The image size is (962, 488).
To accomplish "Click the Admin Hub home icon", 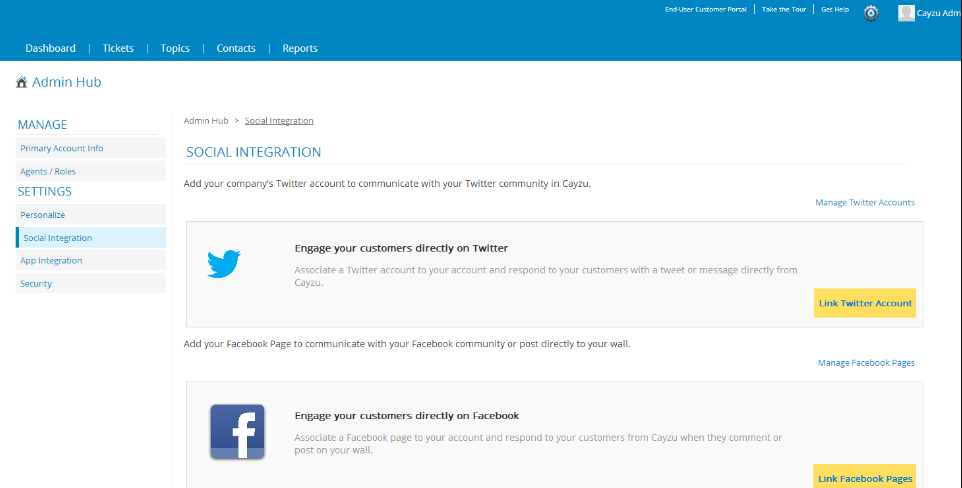I will click(x=22, y=83).
